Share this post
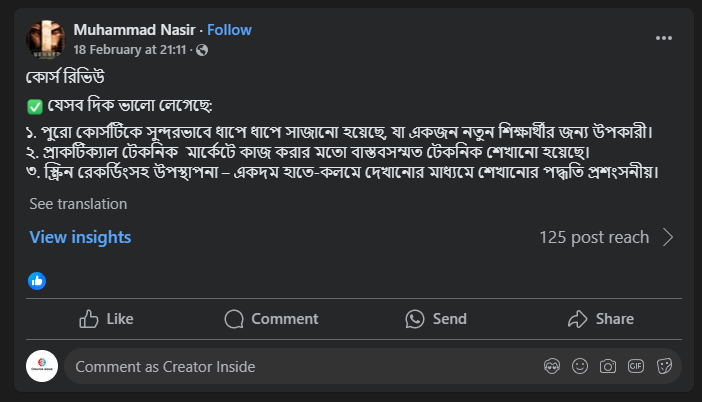Screen dimensions: 702x402 pos(600,319)
